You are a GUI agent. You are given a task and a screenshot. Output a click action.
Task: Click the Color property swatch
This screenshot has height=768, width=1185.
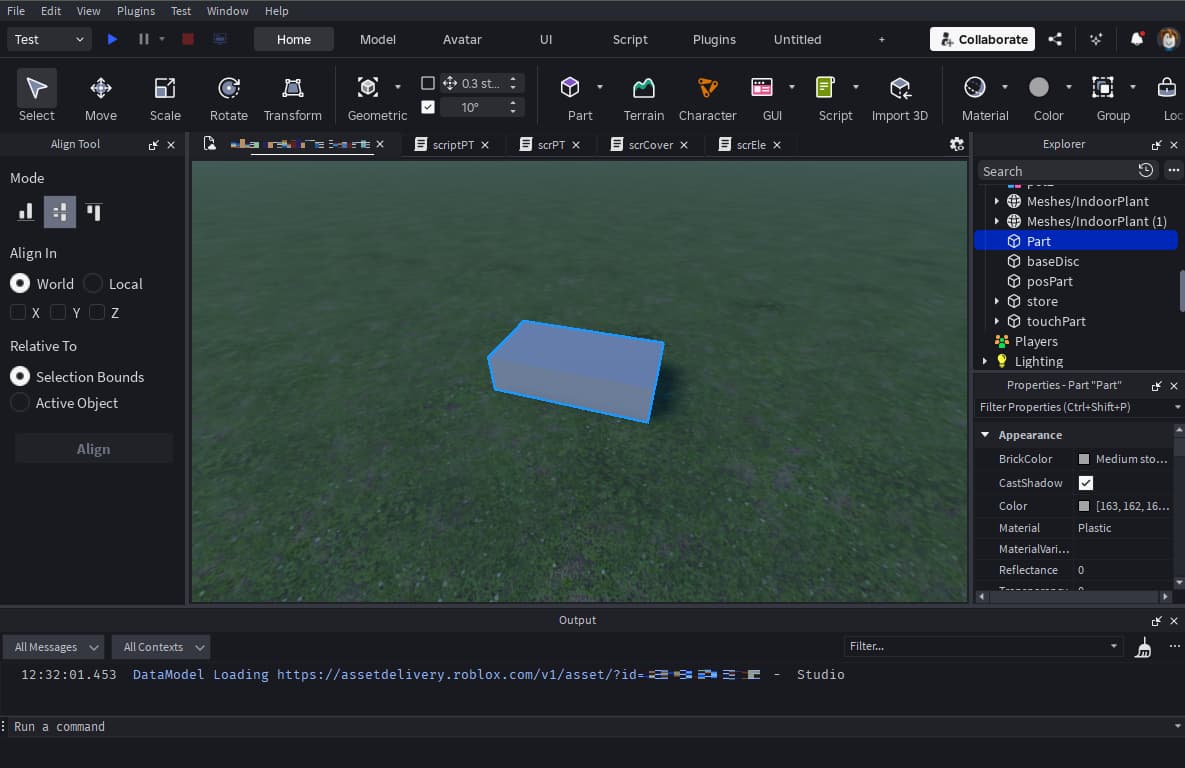point(1084,506)
